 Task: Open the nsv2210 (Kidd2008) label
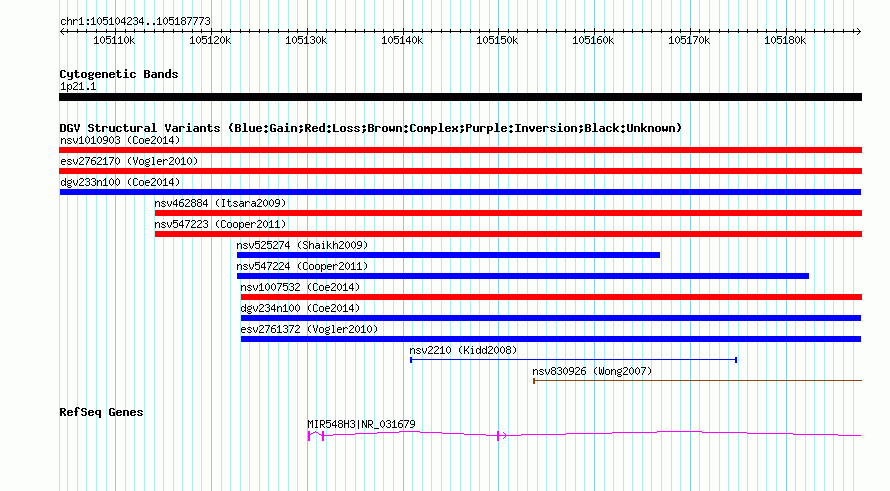(463, 350)
